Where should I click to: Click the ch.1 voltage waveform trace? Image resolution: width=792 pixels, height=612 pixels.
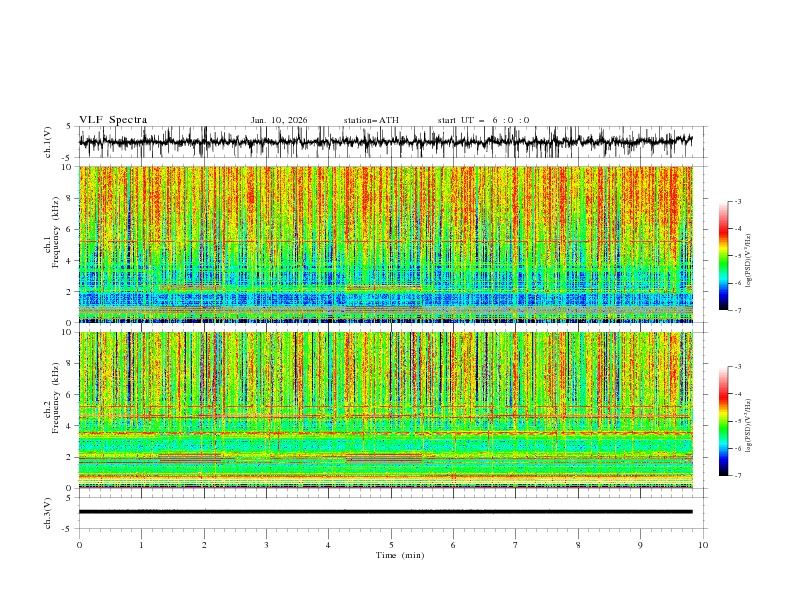point(385,142)
